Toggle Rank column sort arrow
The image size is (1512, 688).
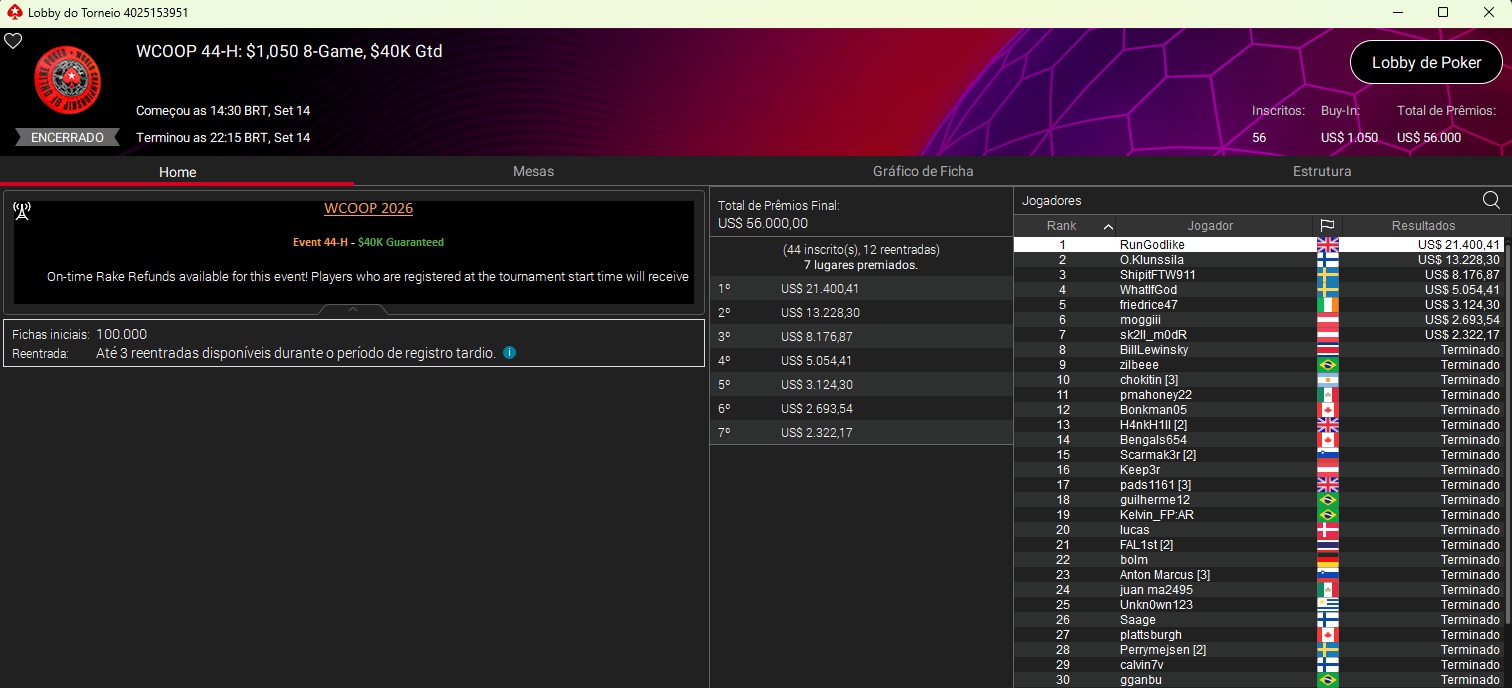pos(1107,226)
